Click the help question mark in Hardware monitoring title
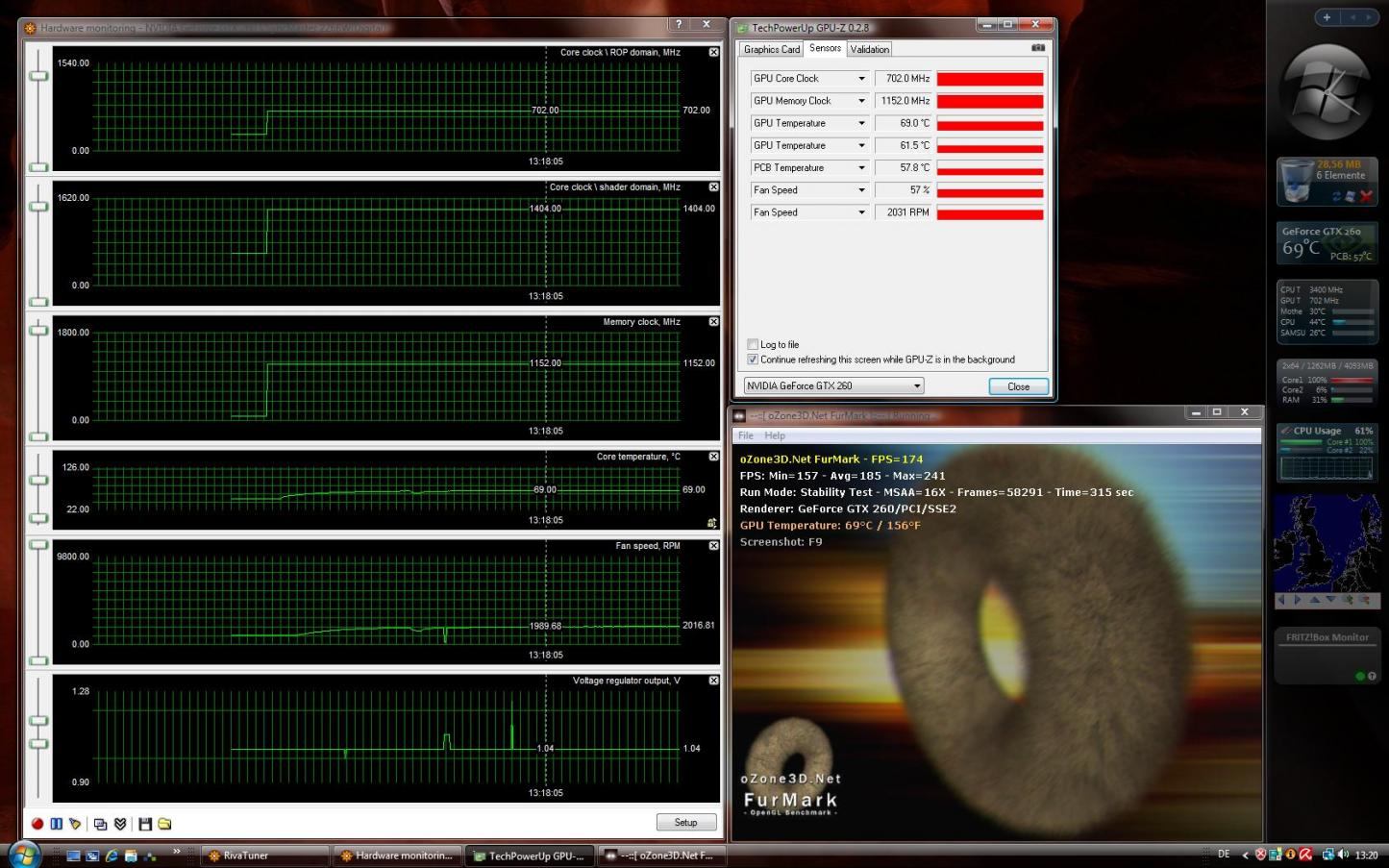Viewport: 1389px width, 868px height. [679, 25]
